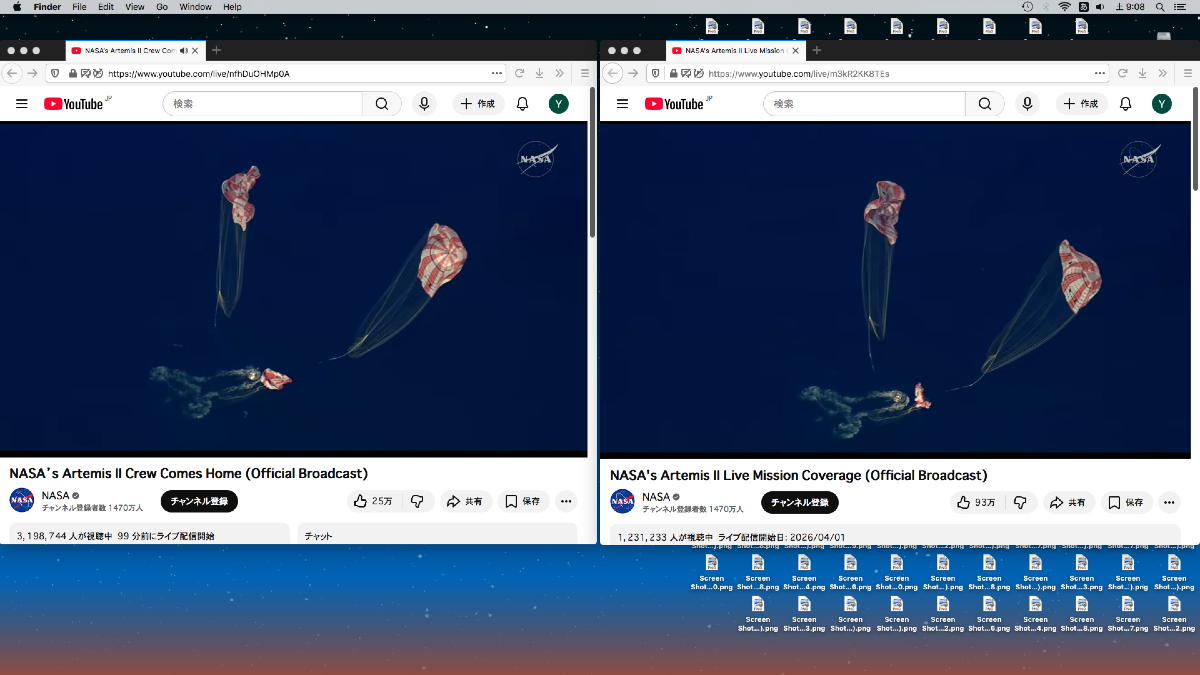The height and width of the screenshot is (675, 1200).
Task: Open downloads arrow in right browser toolbar
Action: (x=1141, y=73)
